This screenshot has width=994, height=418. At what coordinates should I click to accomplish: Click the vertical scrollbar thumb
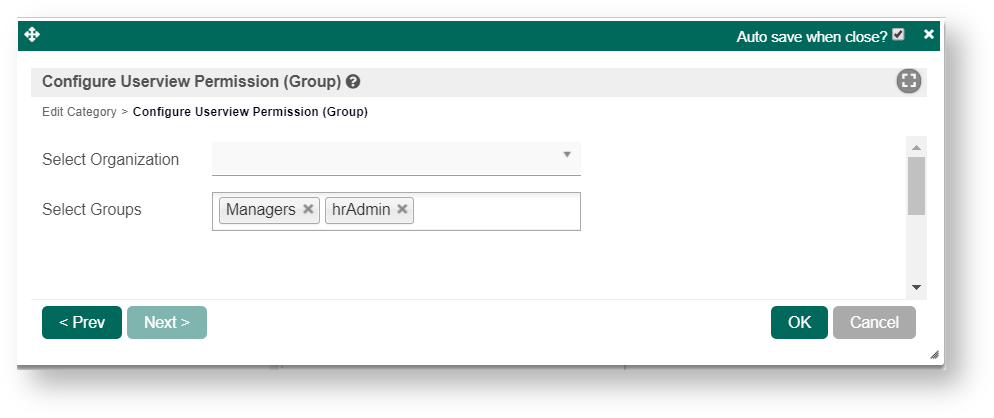pos(916,185)
